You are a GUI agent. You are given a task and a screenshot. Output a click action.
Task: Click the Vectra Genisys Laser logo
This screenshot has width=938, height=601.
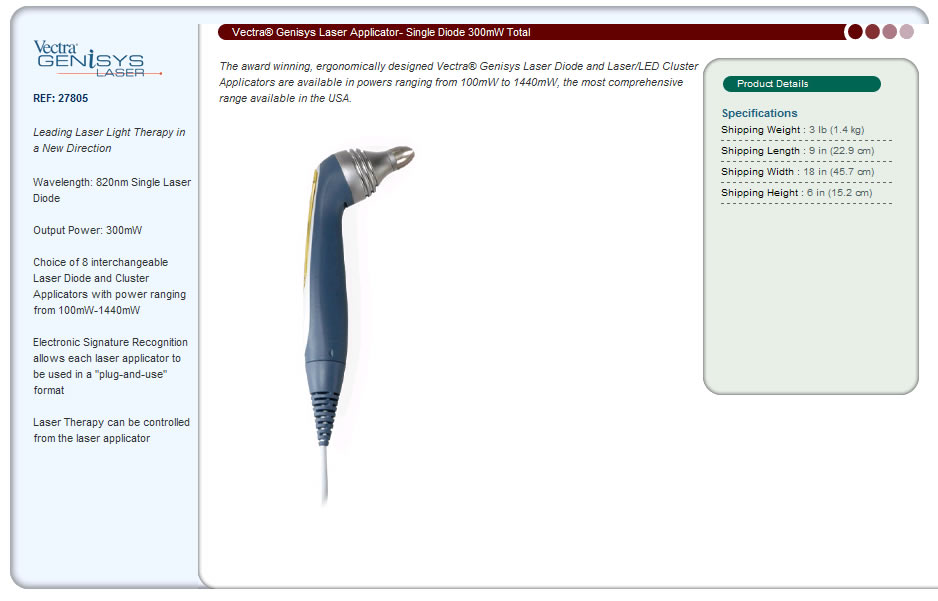pyautogui.click(x=98, y=59)
